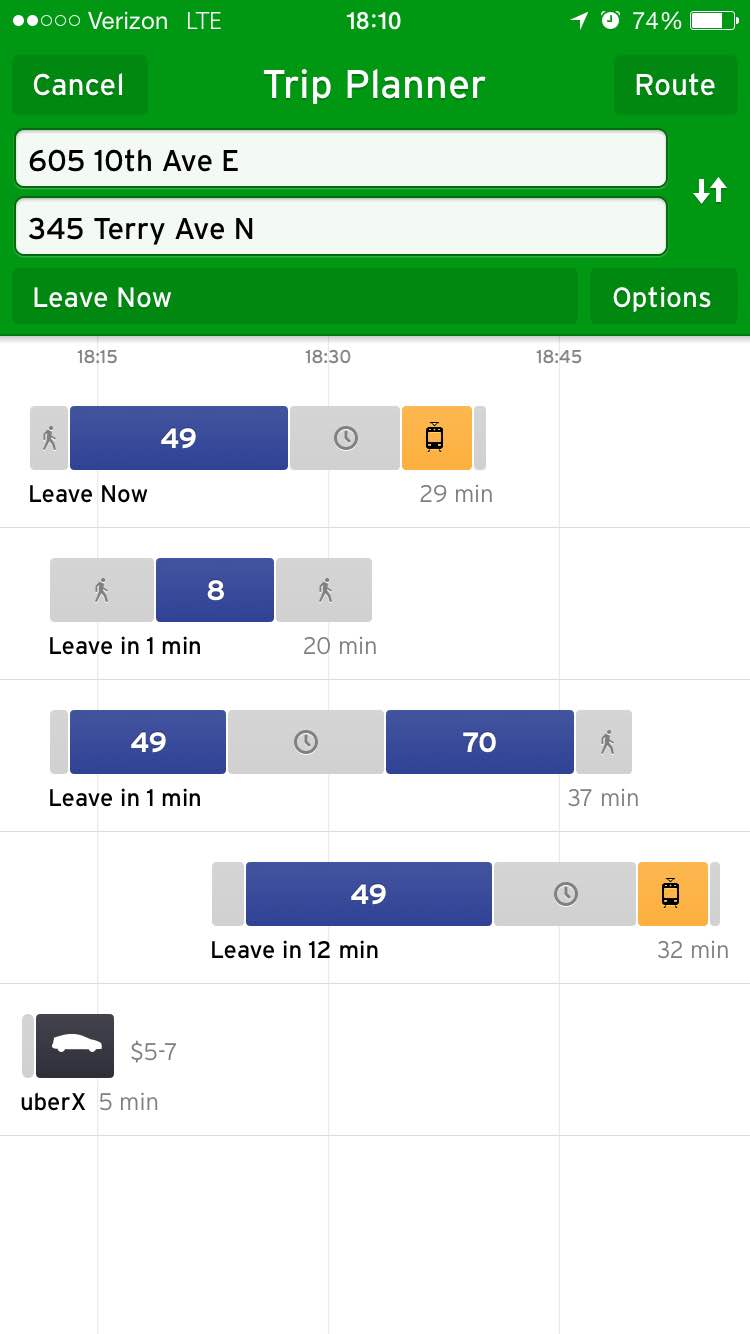Select the route 8 bus segment
This screenshot has width=750, height=1334.
click(215, 590)
